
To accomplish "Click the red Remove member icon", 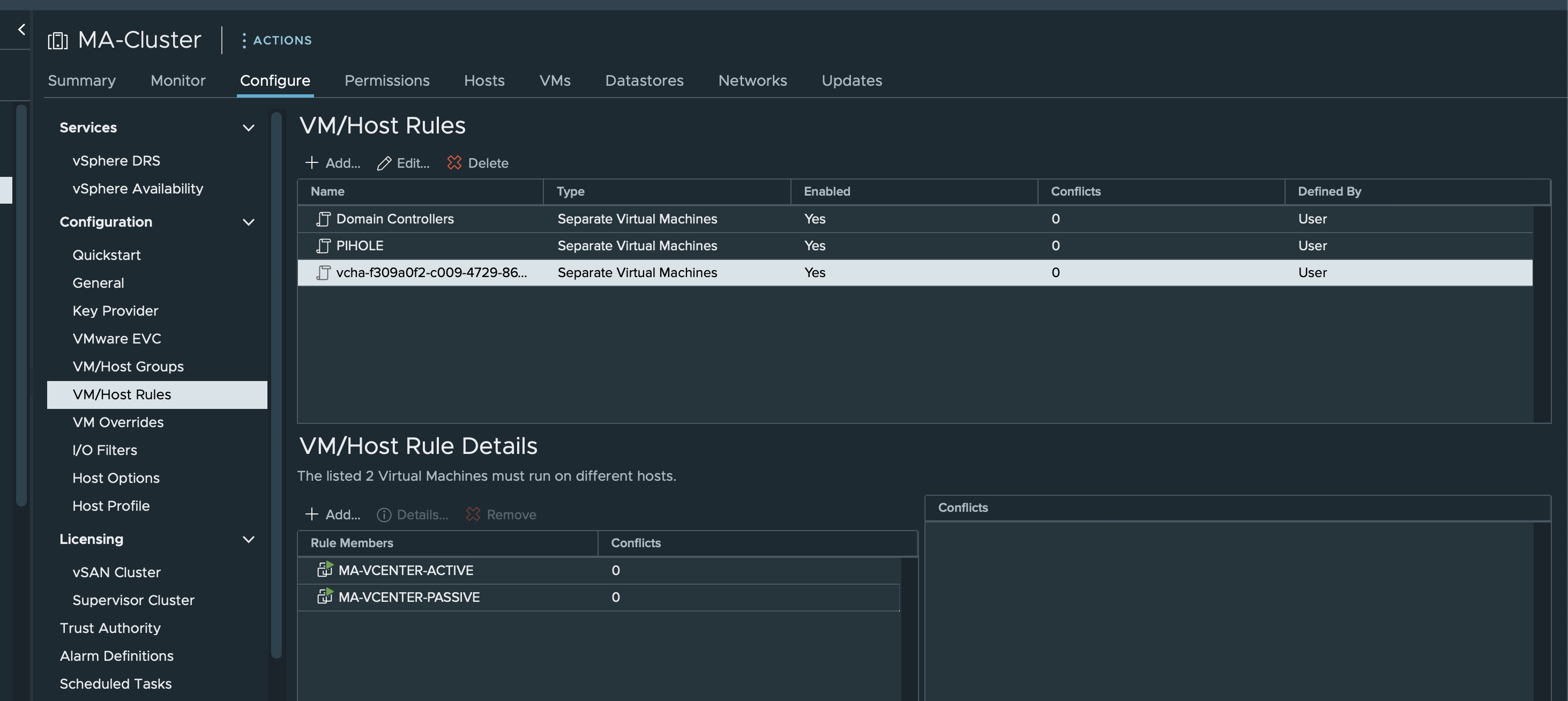I will [x=473, y=514].
